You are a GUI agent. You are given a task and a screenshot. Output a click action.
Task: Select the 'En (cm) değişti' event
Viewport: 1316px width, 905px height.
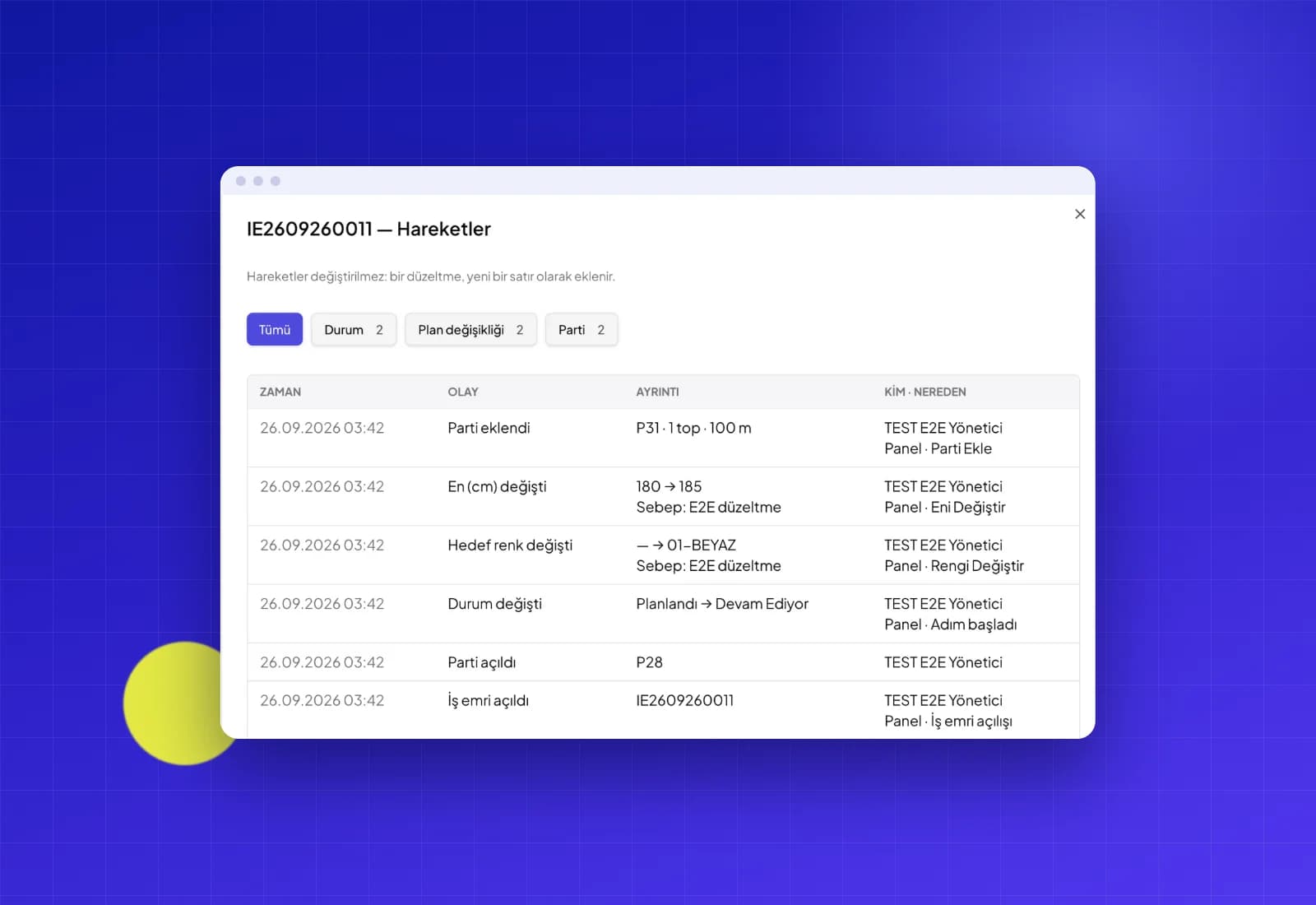(497, 486)
